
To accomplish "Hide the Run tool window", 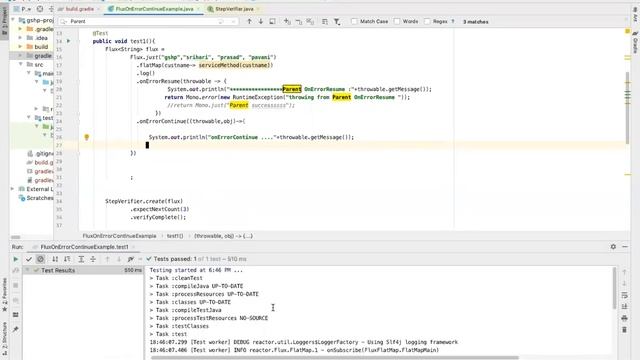I will click(x=625, y=247).
